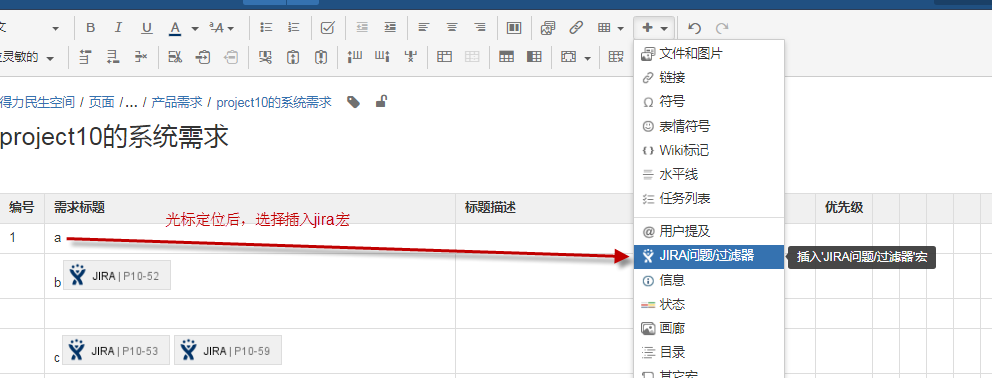992x378 pixels.
Task: Open the 产品需求 breadcrumb link
Action: pos(177,102)
